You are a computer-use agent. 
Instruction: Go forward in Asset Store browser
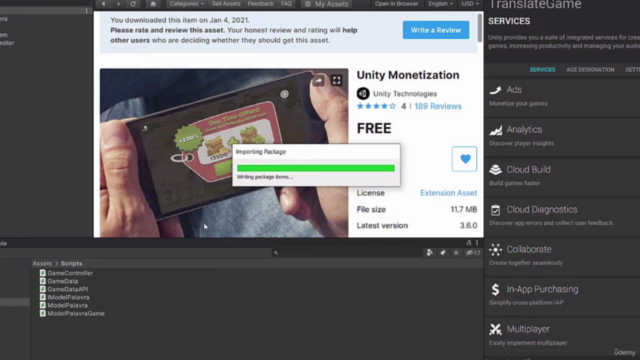click(118, 4)
